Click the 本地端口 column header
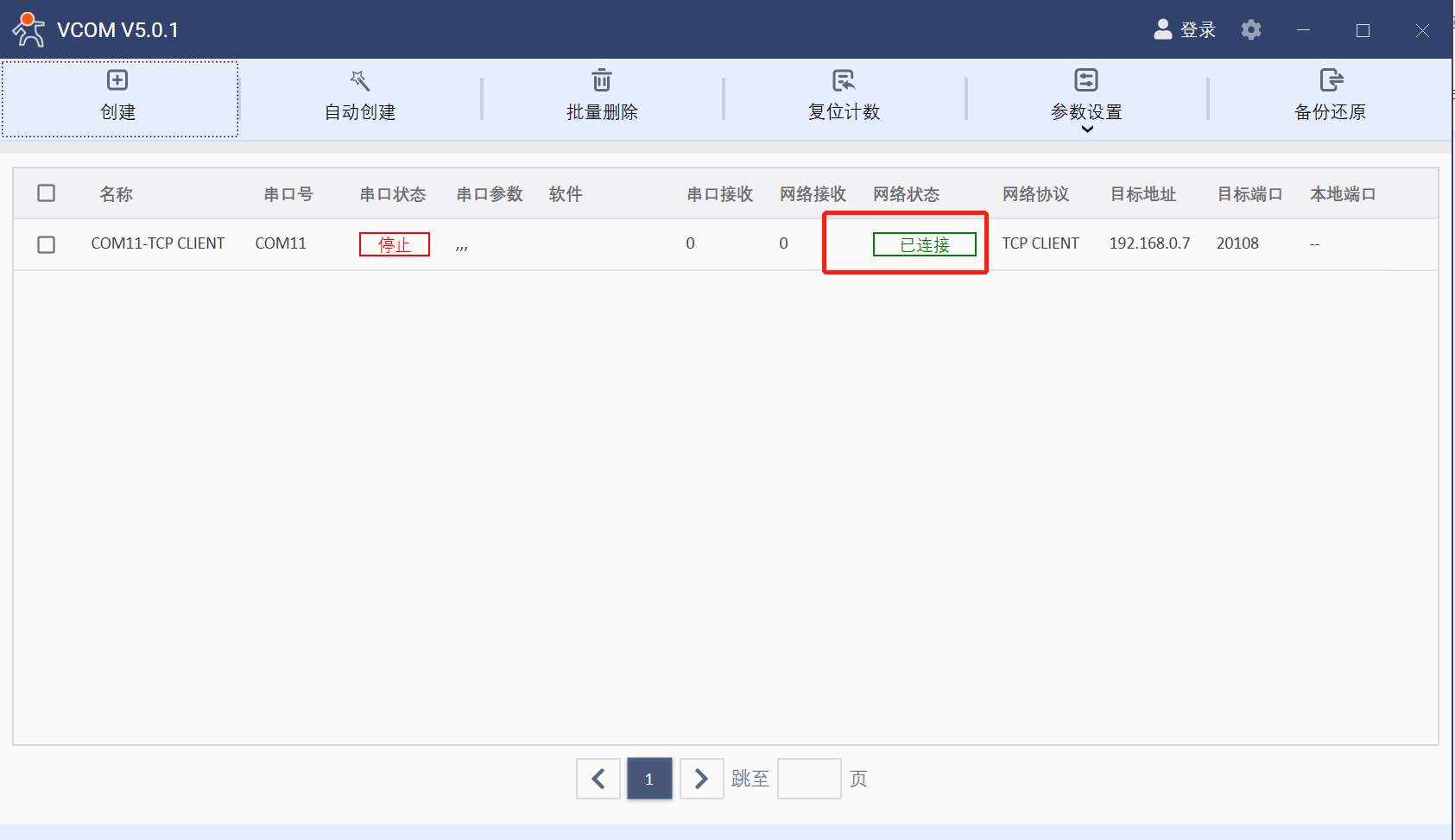 pyautogui.click(x=1343, y=194)
